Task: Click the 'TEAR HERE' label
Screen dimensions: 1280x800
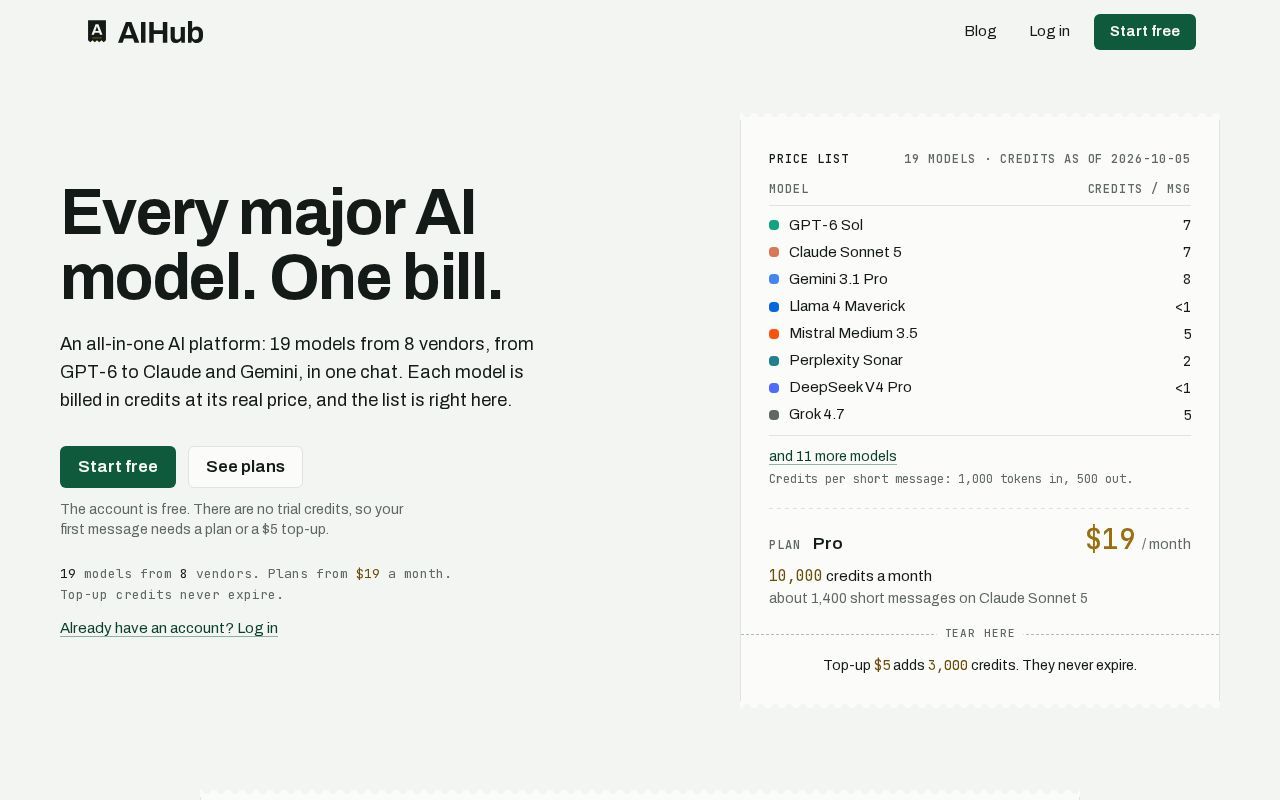Action: click(x=980, y=633)
